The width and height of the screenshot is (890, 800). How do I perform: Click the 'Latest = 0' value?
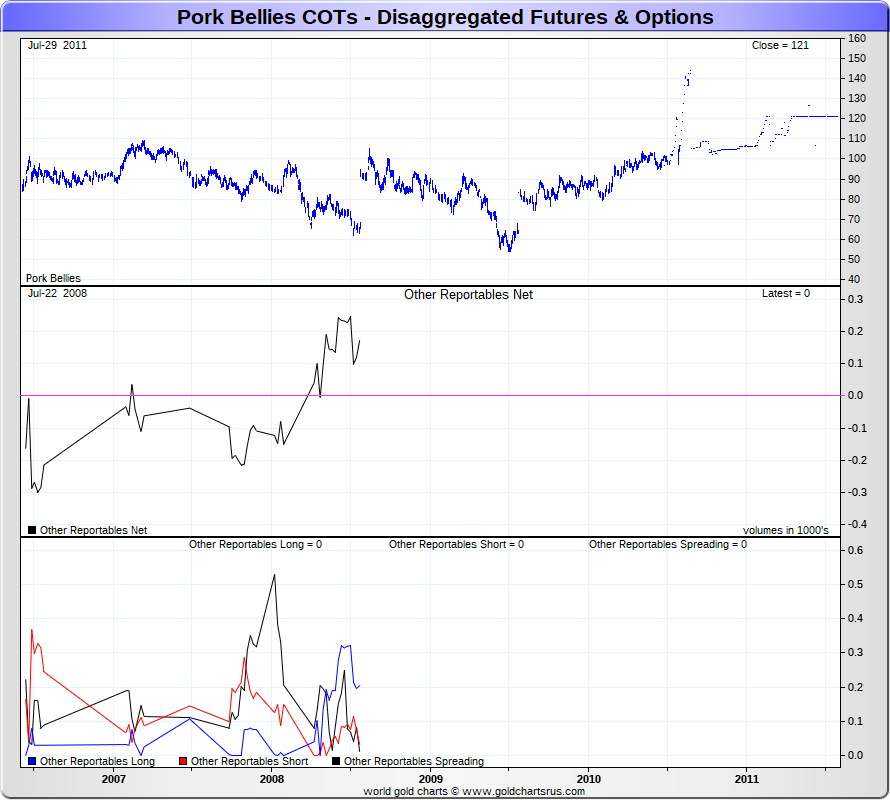pos(786,294)
